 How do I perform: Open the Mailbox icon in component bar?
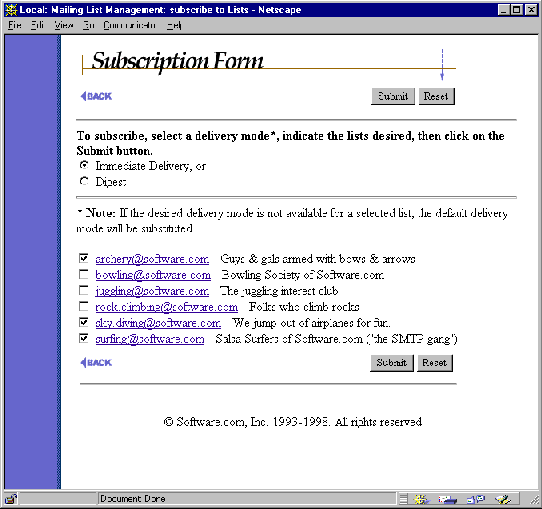[447, 499]
